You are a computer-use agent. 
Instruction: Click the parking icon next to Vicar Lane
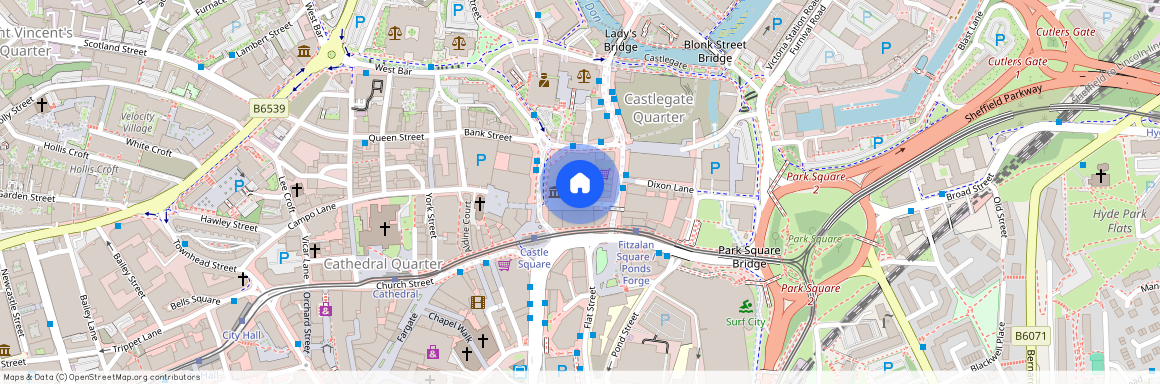pos(283,257)
